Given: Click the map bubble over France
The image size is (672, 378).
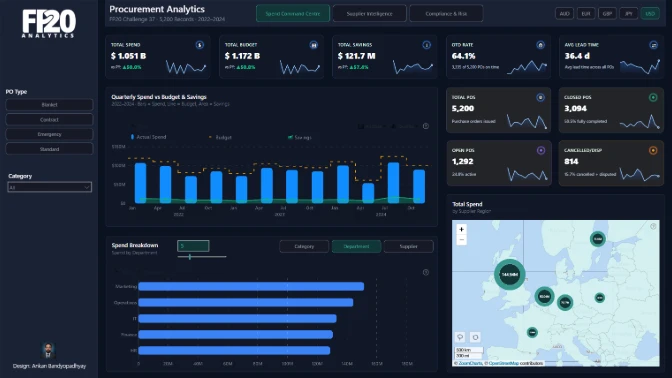Looking at the screenshot, I should (532, 332).
